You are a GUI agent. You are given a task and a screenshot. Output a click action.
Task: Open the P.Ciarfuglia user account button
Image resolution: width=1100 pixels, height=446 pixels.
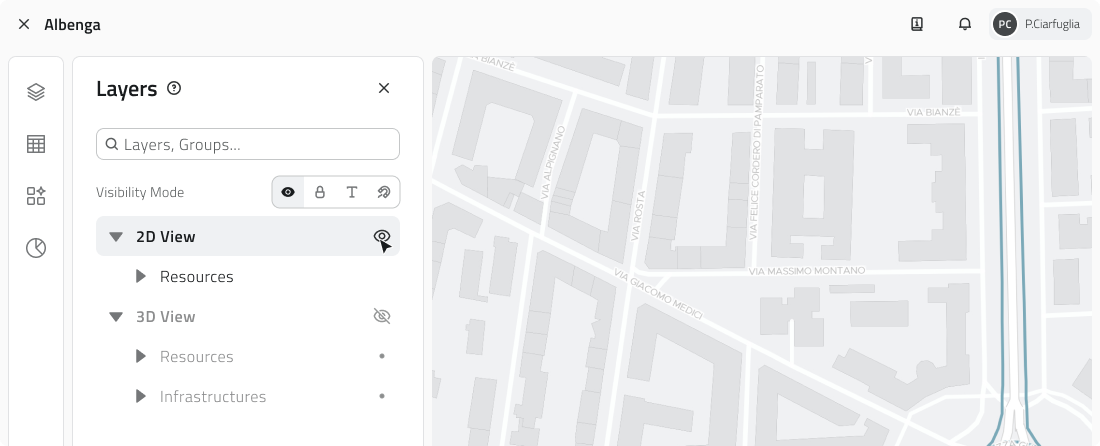click(1040, 24)
